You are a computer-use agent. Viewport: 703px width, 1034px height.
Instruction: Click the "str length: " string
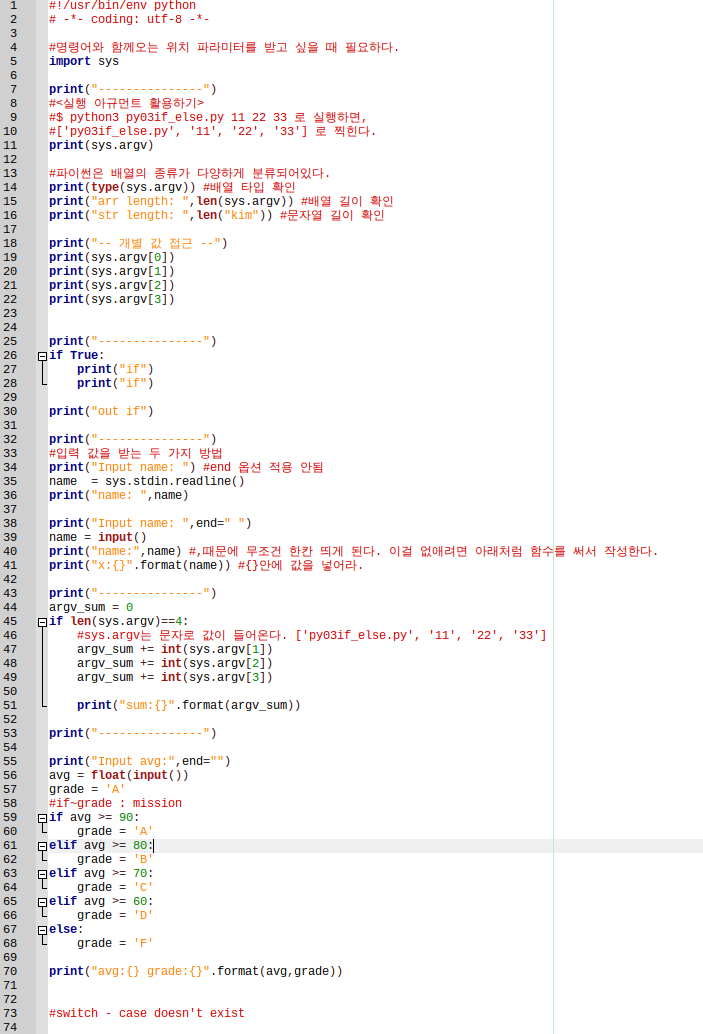pyautogui.click(x=140, y=215)
